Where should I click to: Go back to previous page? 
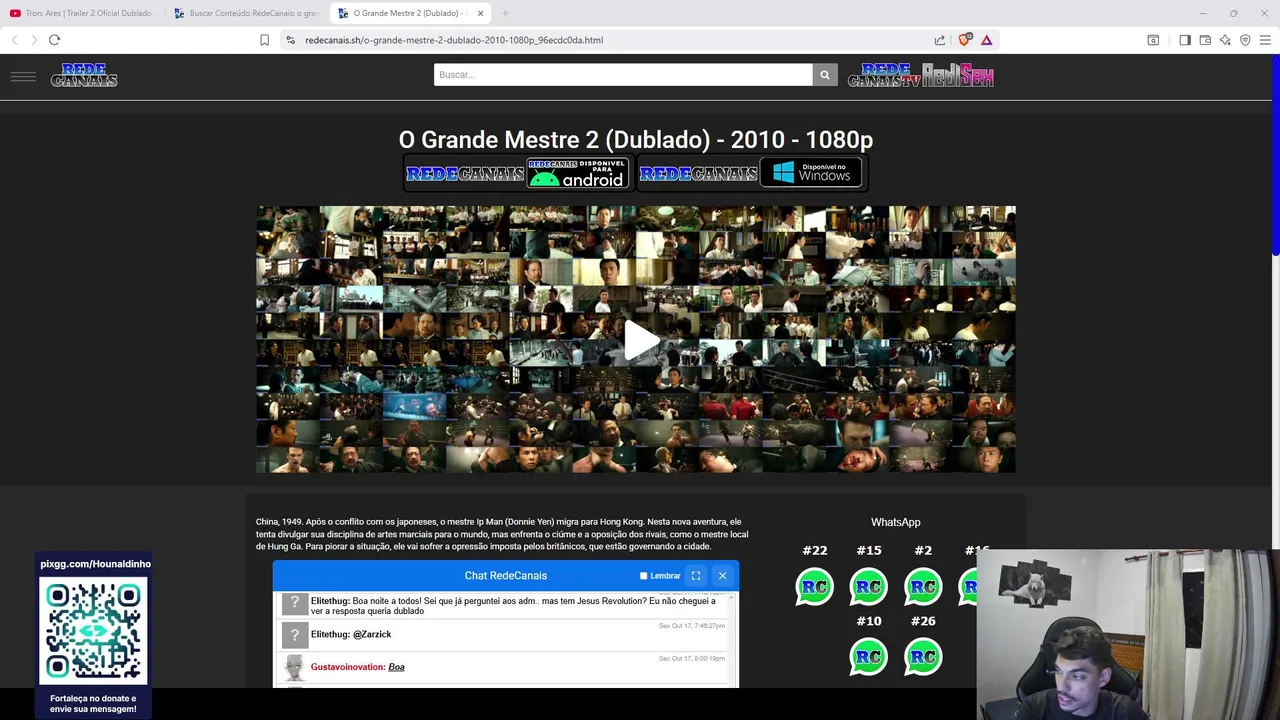pos(14,40)
